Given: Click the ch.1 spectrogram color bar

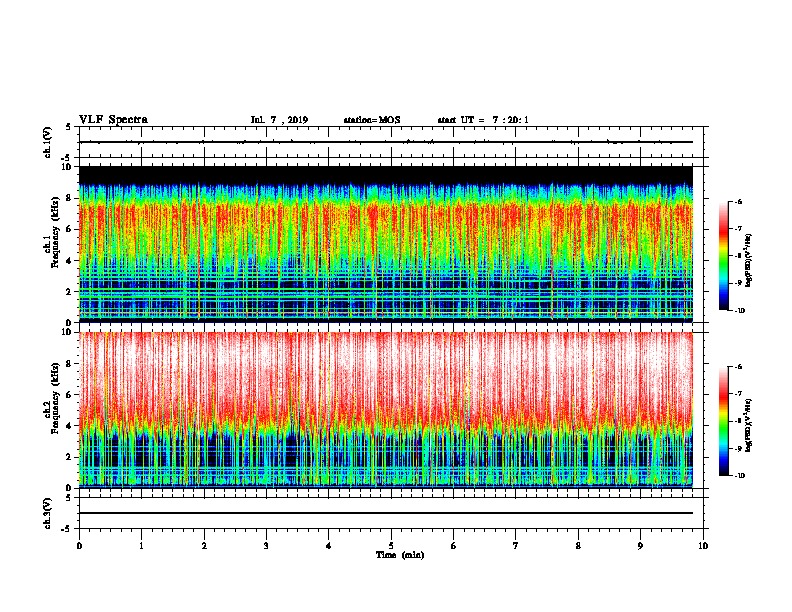Looking at the screenshot, I should point(723,256).
